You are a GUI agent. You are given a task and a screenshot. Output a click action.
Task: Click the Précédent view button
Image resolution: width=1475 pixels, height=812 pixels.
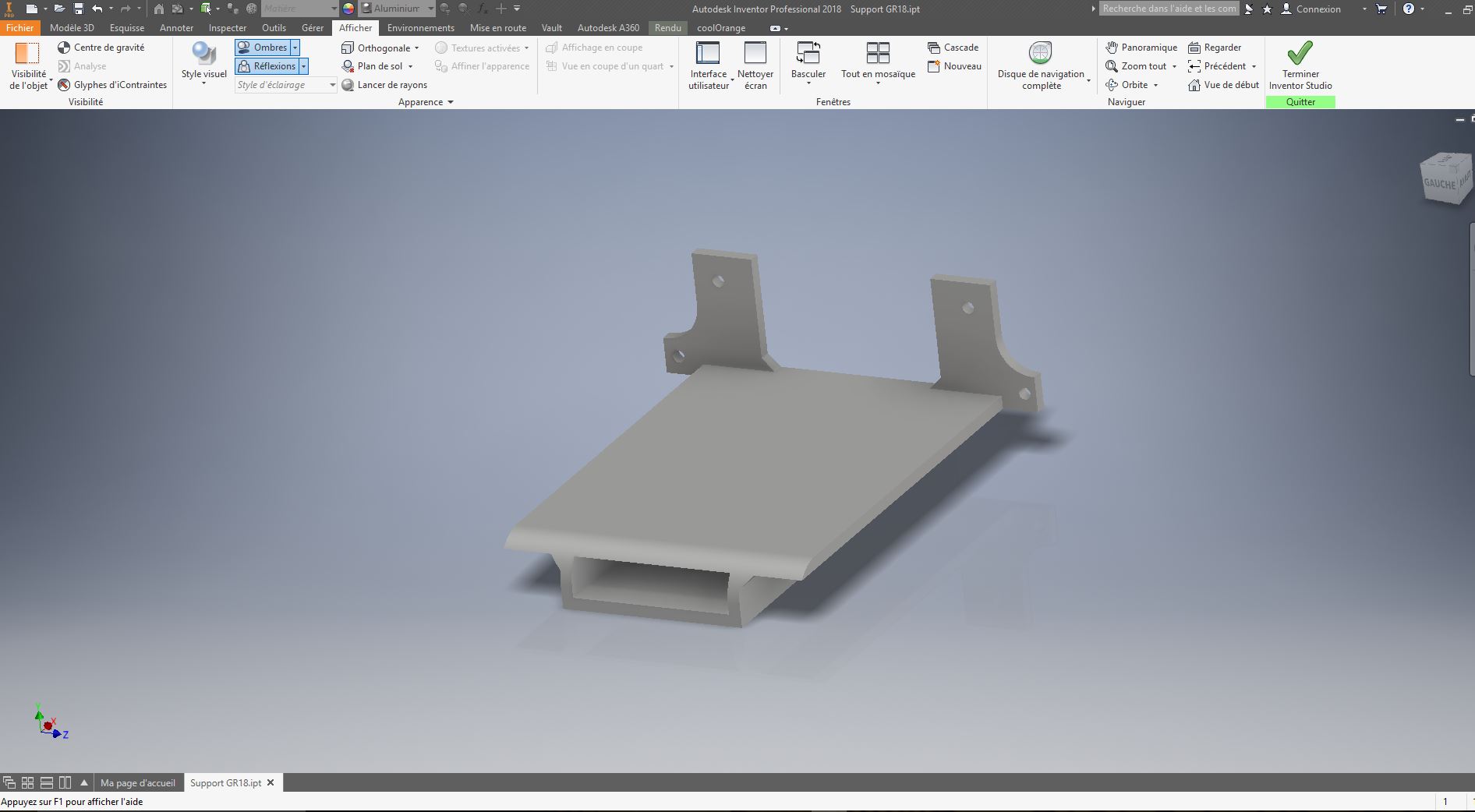tap(1217, 66)
